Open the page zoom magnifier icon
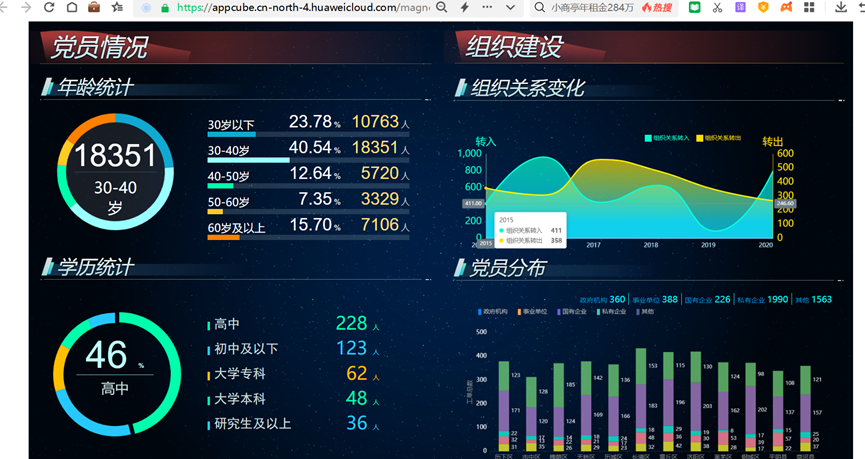This screenshot has width=865, height=459. pyautogui.click(x=441, y=7)
